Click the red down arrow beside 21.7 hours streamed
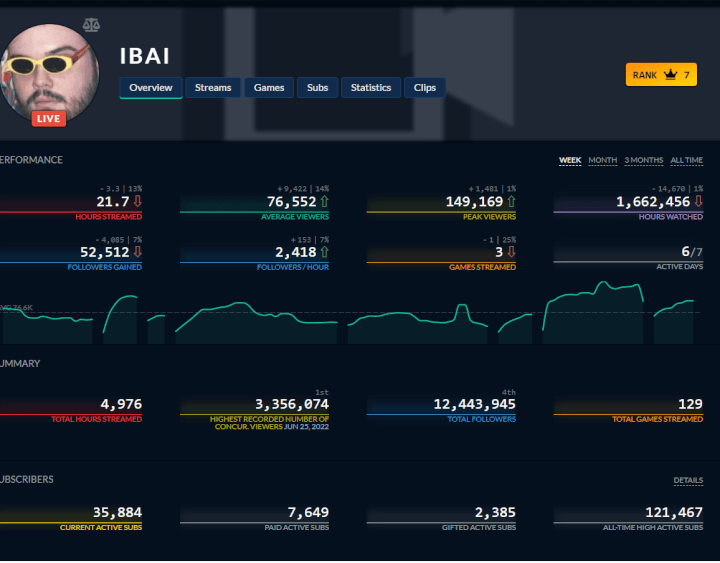 pyautogui.click(x=137, y=201)
